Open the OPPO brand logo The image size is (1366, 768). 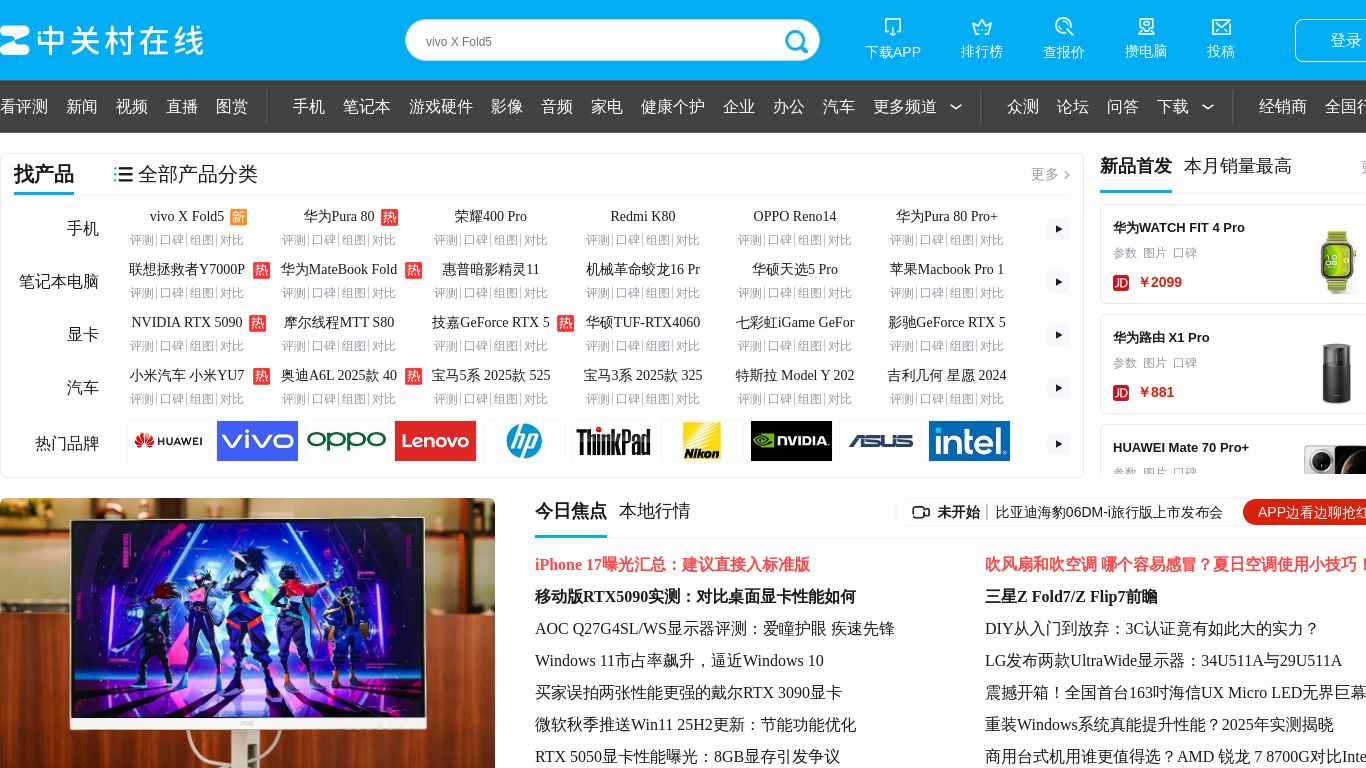[346, 441]
